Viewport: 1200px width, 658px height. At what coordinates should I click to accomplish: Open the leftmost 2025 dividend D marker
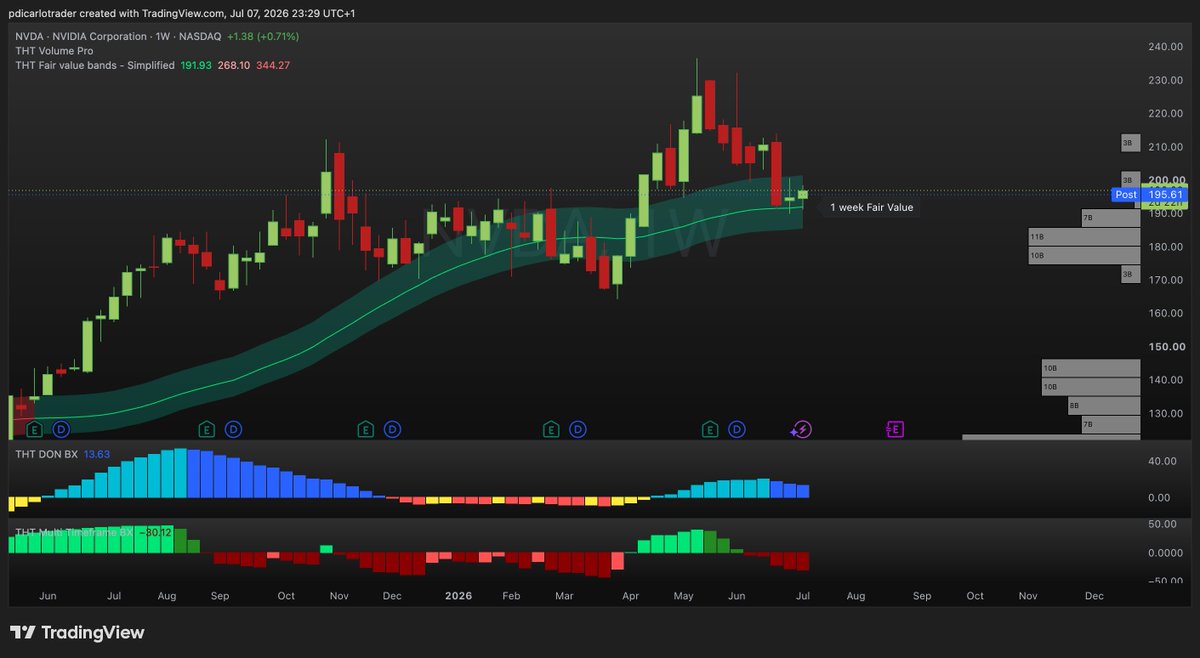pyautogui.click(x=61, y=430)
